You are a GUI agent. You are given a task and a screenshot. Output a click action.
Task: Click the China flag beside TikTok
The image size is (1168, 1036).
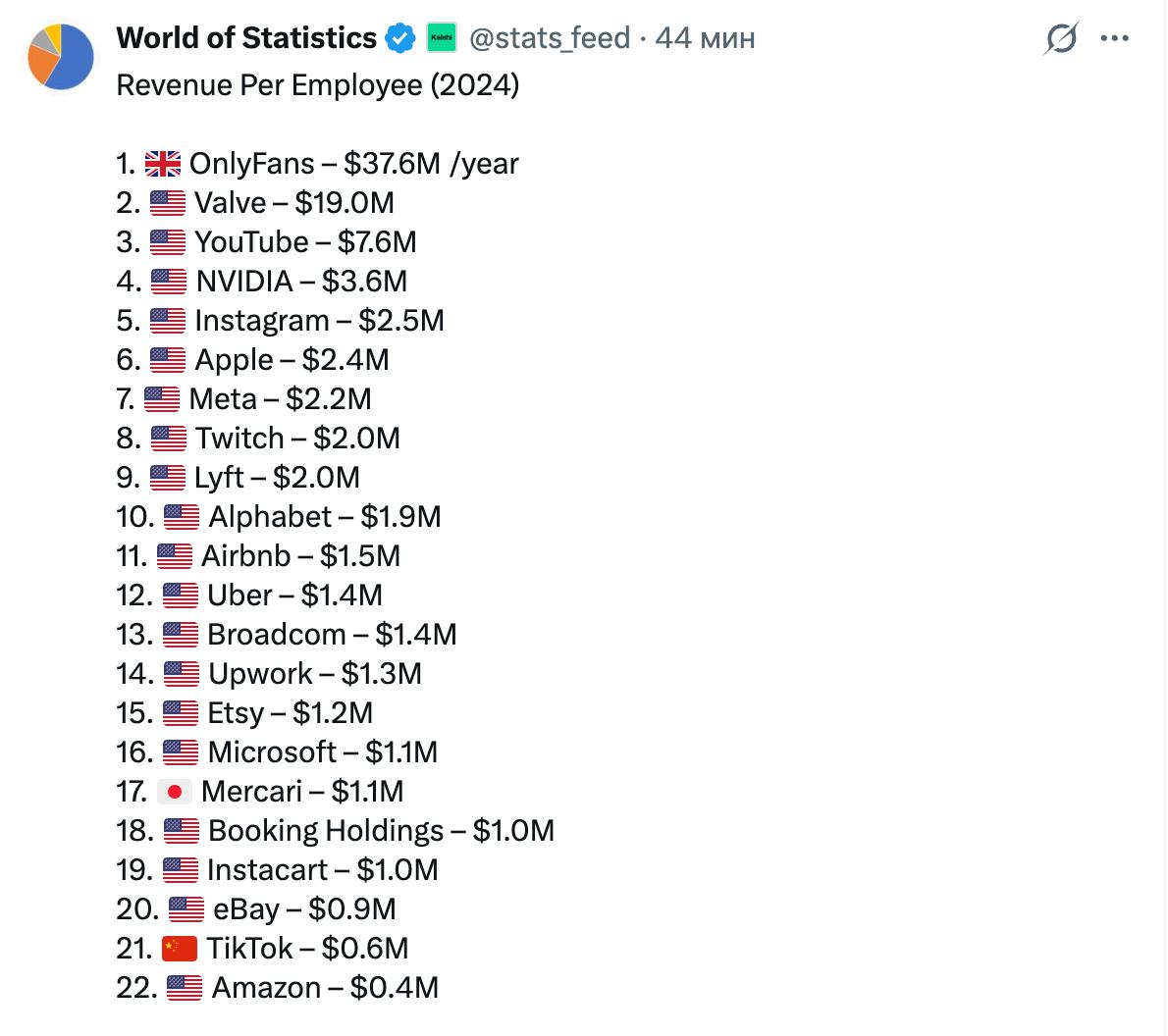pyautogui.click(x=180, y=949)
